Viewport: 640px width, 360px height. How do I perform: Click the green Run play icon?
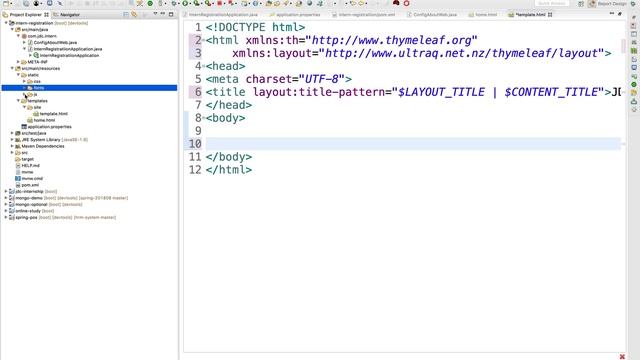point(185,3)
